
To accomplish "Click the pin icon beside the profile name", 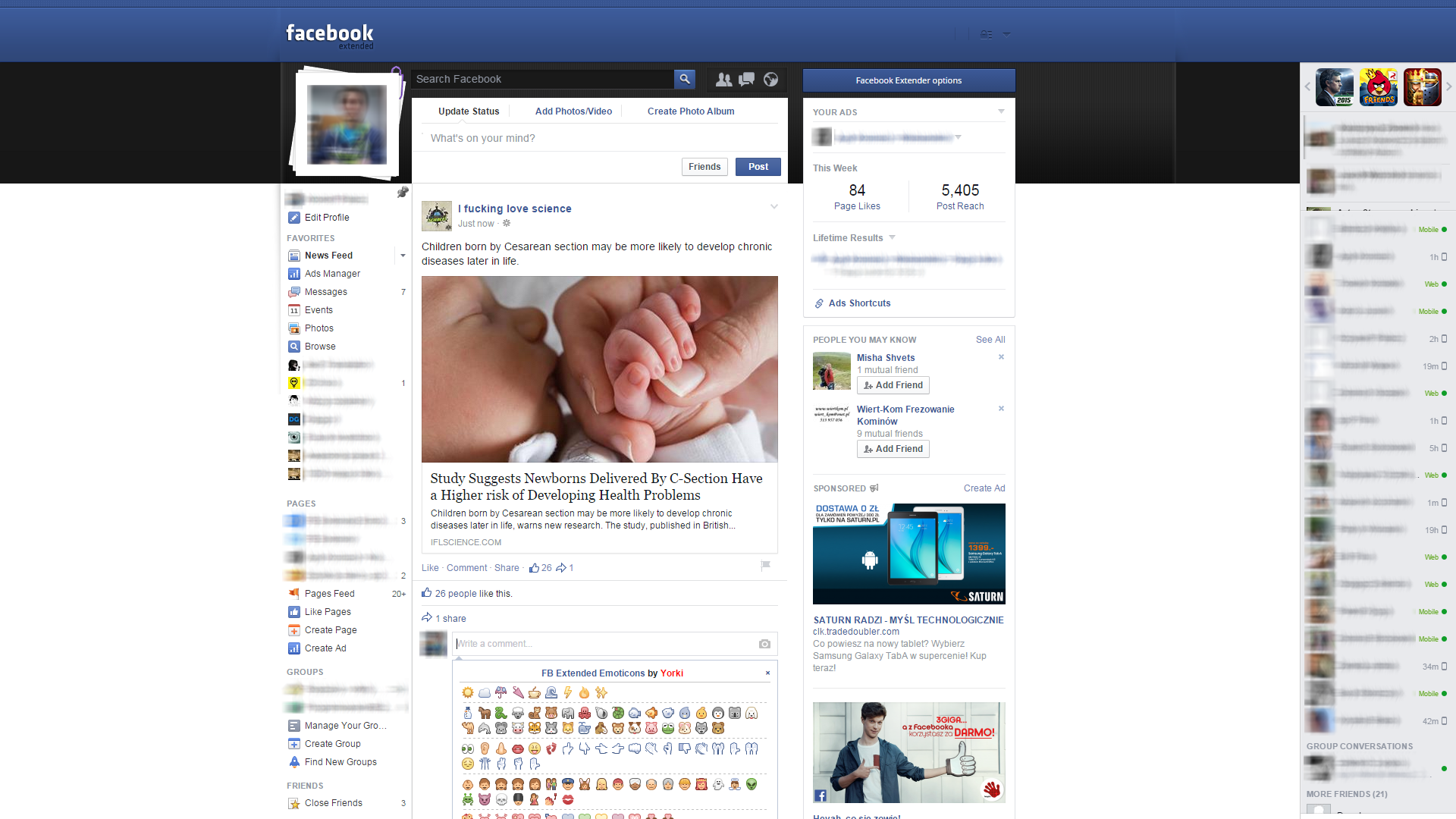I will [x=403, y=193].
